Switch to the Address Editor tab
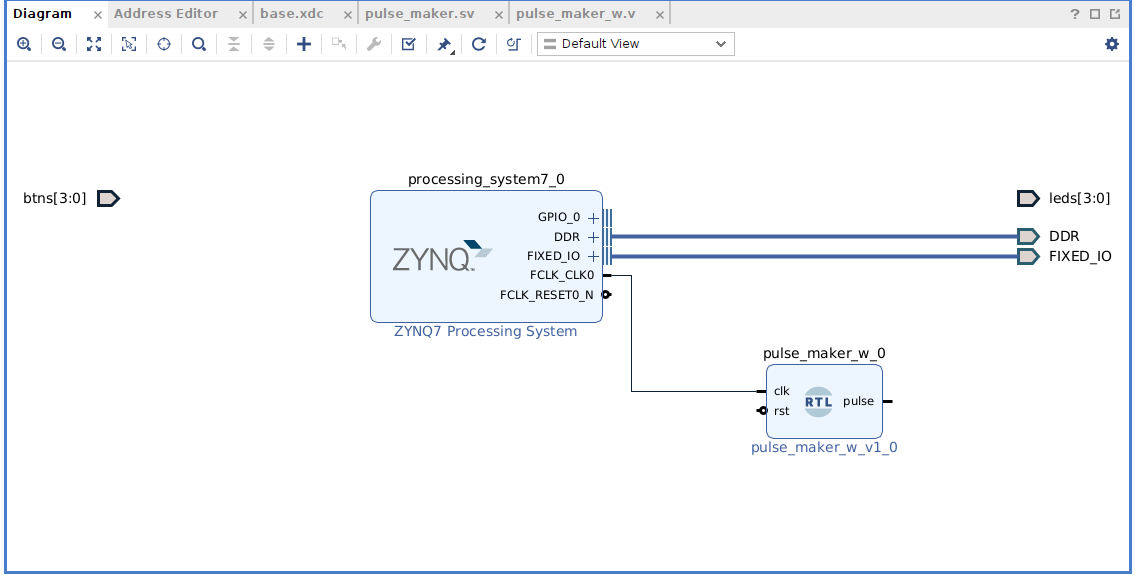The width and height of the screenshot is (1135, 575). [166, 14]
